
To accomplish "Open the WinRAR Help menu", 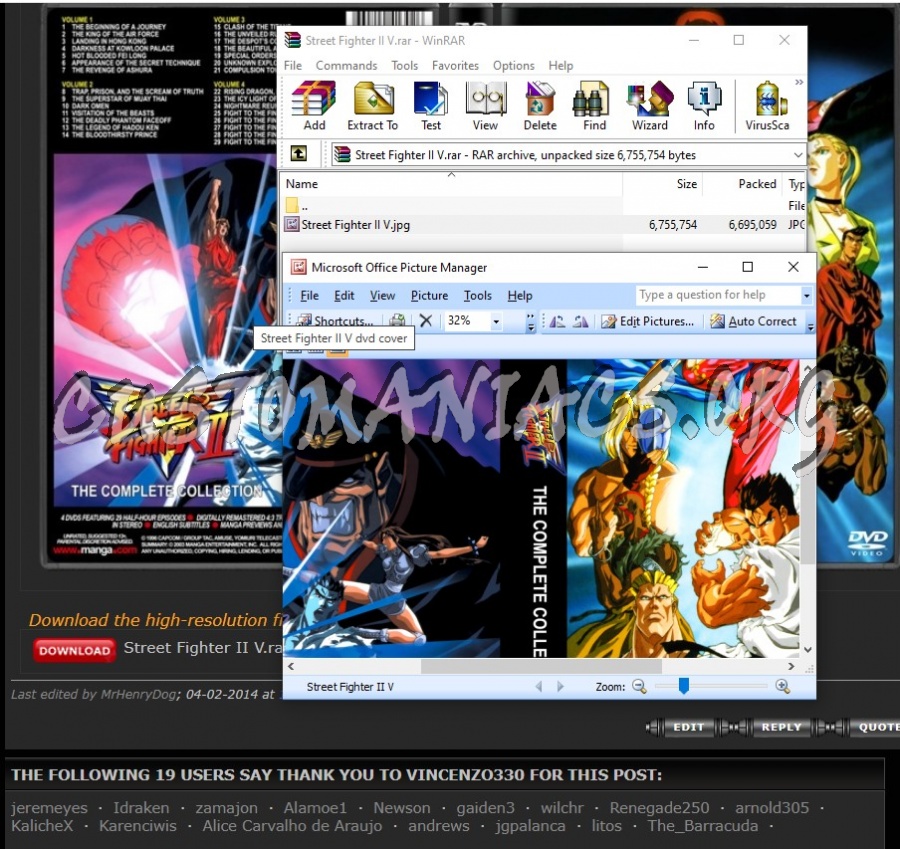I will click(x=561, y=65).
